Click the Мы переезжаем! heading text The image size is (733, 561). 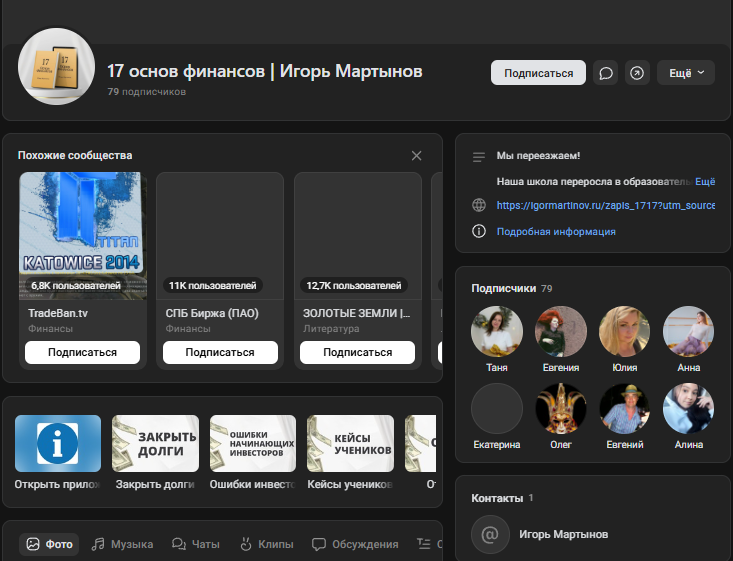pos(538,156)
